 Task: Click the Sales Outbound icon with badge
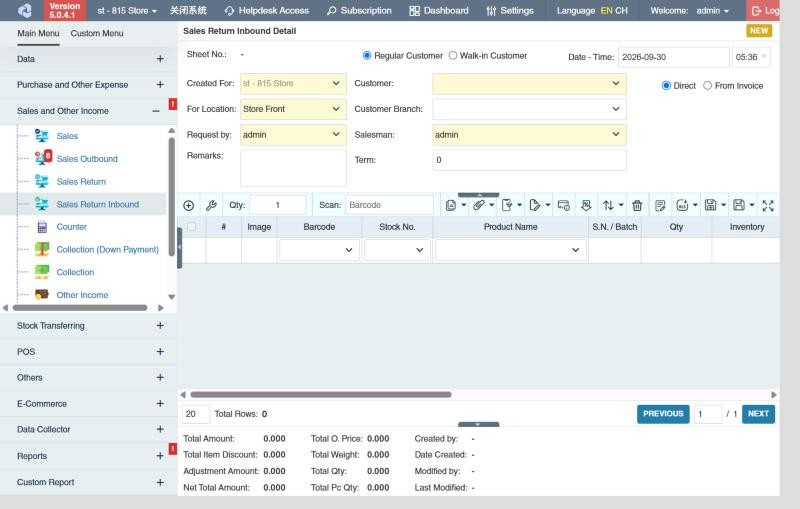pyautogui.click(x=43, y=158)
